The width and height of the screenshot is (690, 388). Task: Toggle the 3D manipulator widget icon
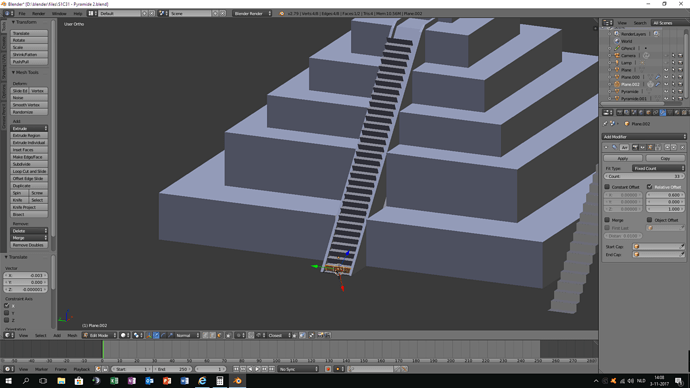149,335
